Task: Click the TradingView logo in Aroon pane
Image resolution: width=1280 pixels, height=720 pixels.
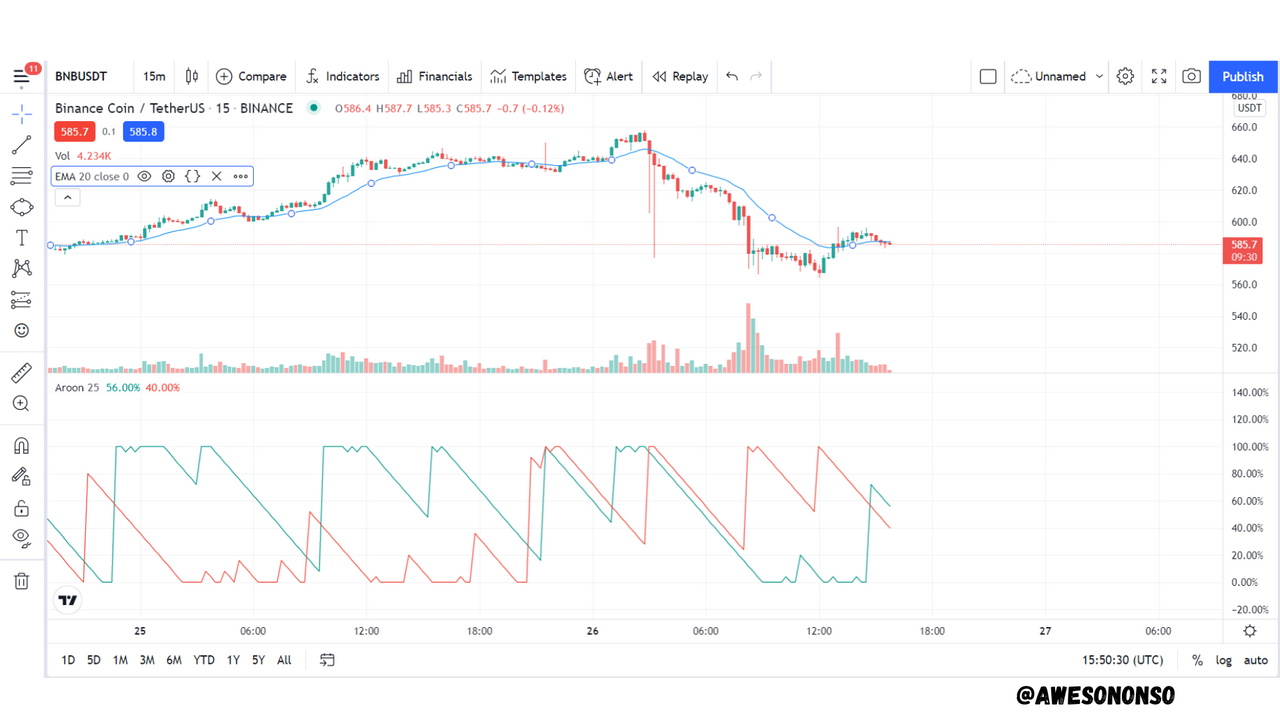Action: (67, 600)
